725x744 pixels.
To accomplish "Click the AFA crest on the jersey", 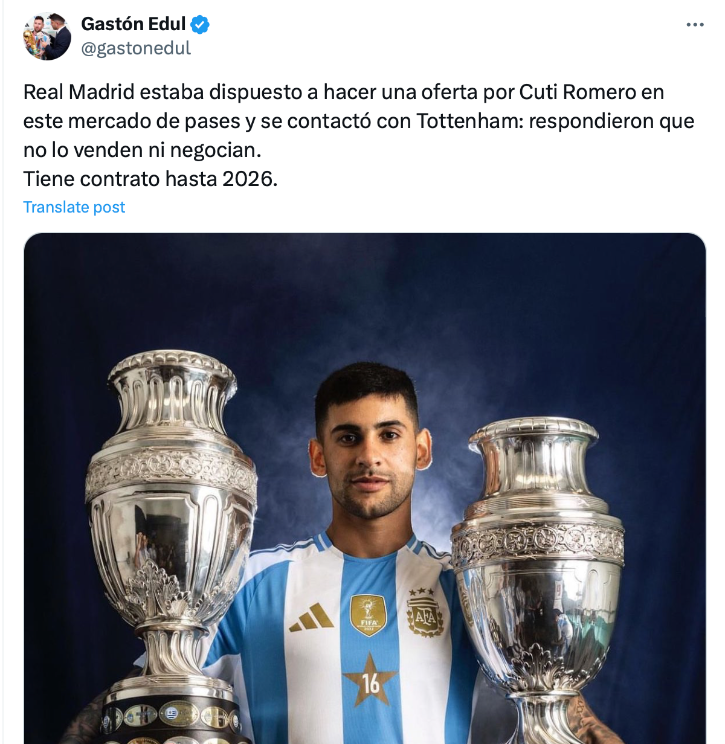I will (425, 612).
